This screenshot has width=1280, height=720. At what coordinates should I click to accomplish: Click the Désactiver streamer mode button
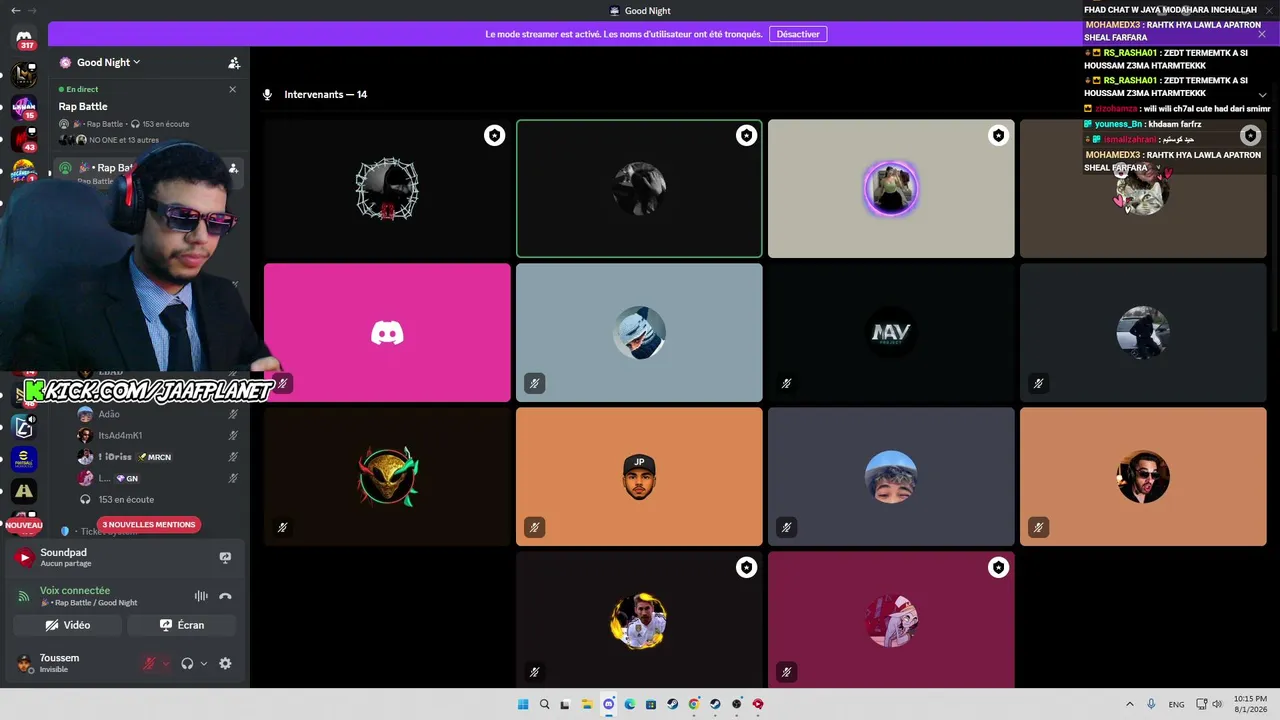click(x=798, y=34)
